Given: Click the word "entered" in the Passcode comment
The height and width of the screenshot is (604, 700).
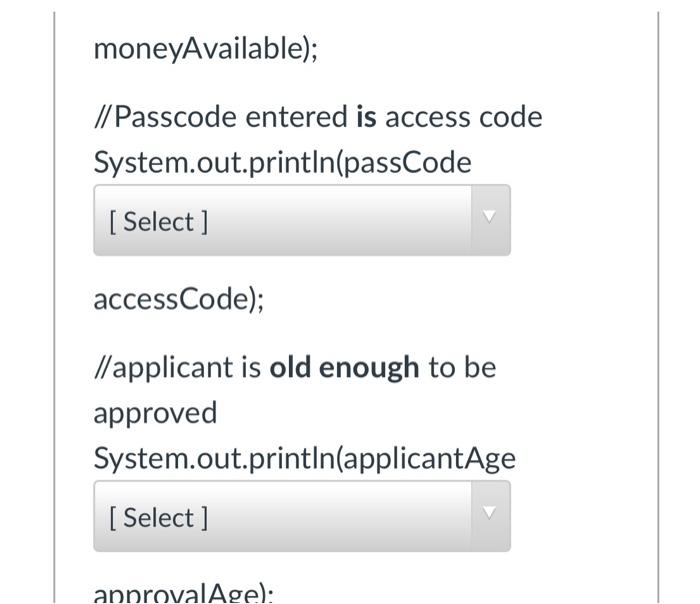Looking at the screenshot, I should point(296,117).
